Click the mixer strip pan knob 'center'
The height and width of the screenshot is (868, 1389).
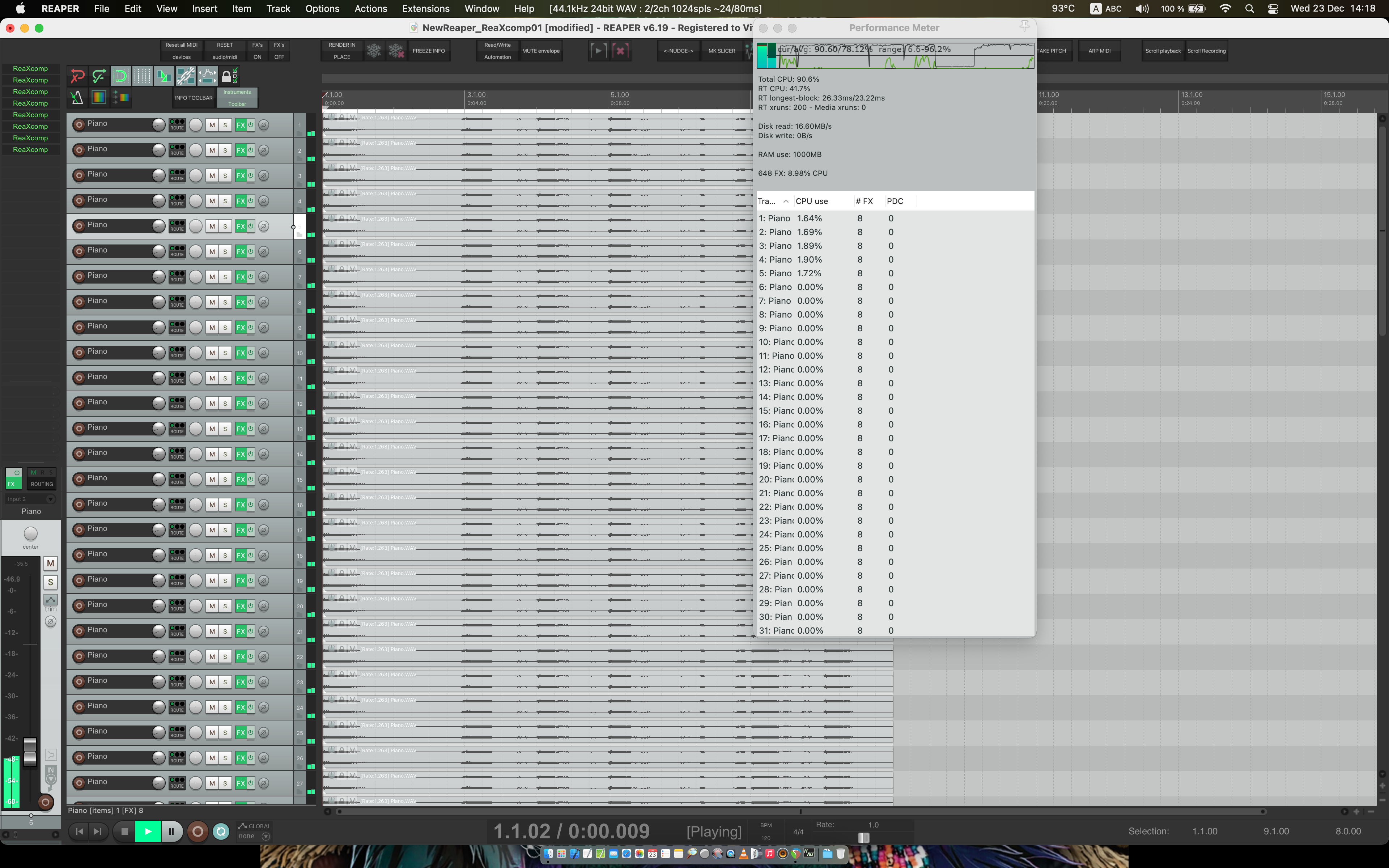click(30, 533)
